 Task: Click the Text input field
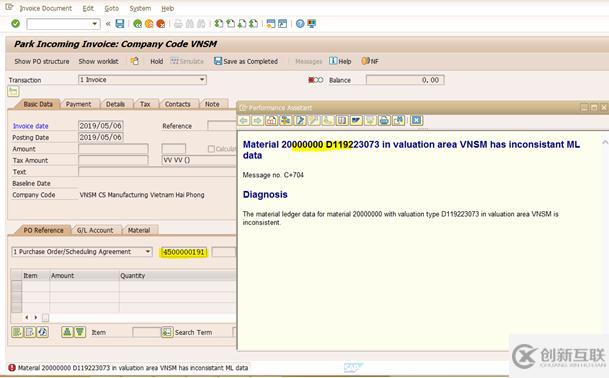click(x=157, y=172)
